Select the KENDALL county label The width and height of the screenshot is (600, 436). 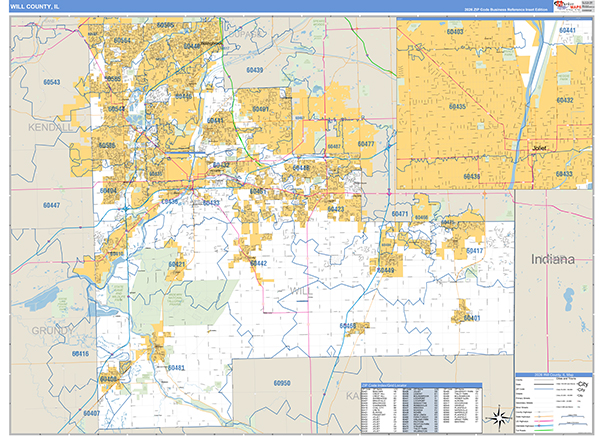coord(50,127)
